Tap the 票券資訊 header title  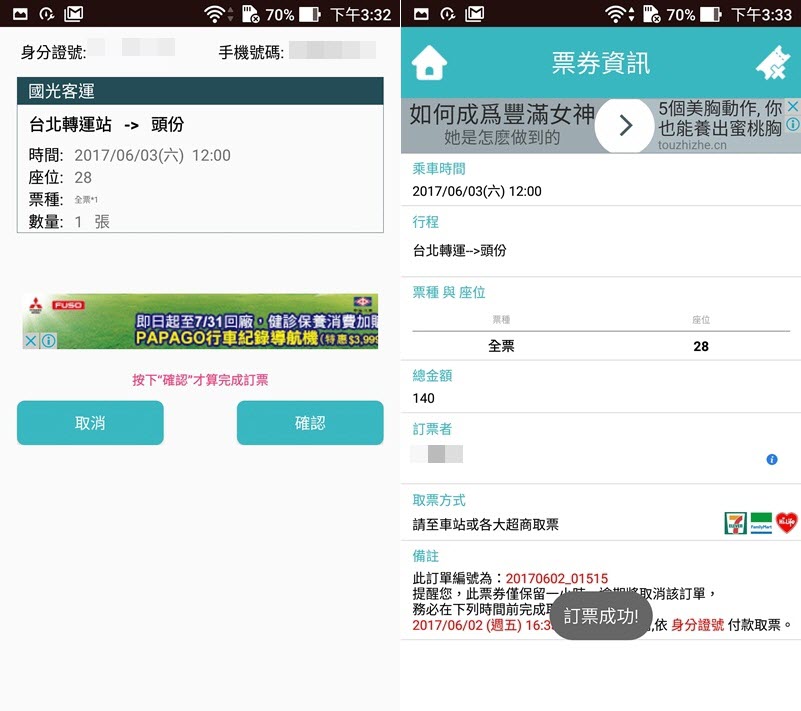pos(601,63)
